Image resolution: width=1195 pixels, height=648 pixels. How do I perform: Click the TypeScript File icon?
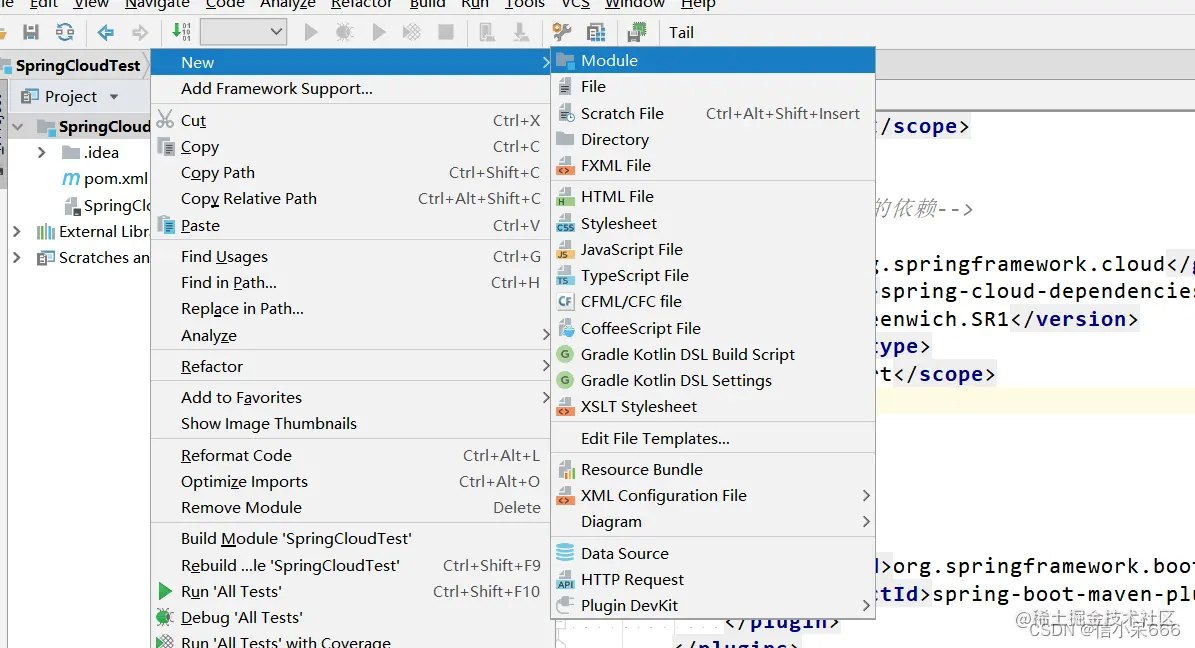click(565, 275)
